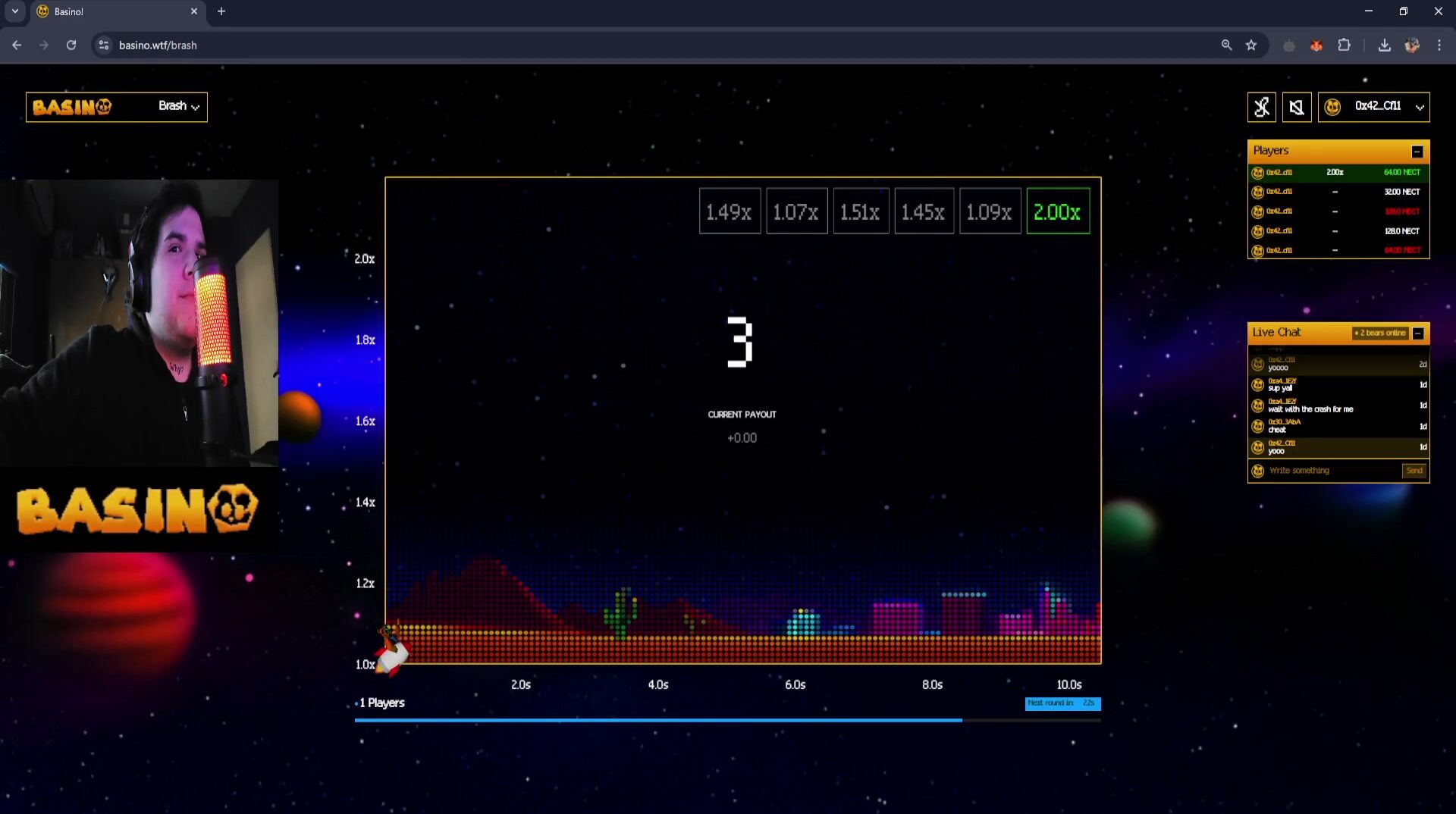Toggle the sound mute speaker button
Screen dimensions: 1456x814
click(x=1297, y=107)
